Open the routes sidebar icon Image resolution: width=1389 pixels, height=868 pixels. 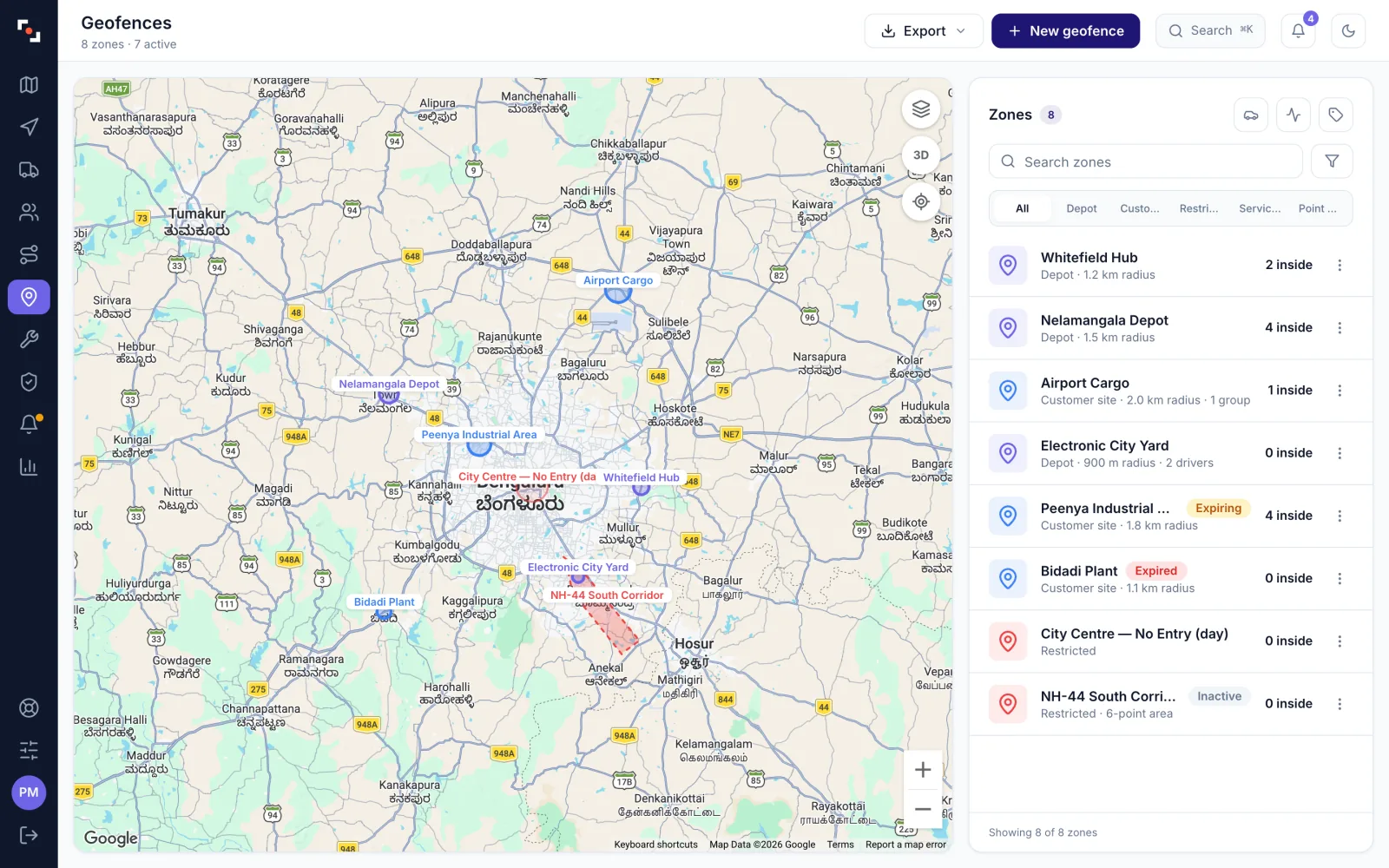coord(29,255)
